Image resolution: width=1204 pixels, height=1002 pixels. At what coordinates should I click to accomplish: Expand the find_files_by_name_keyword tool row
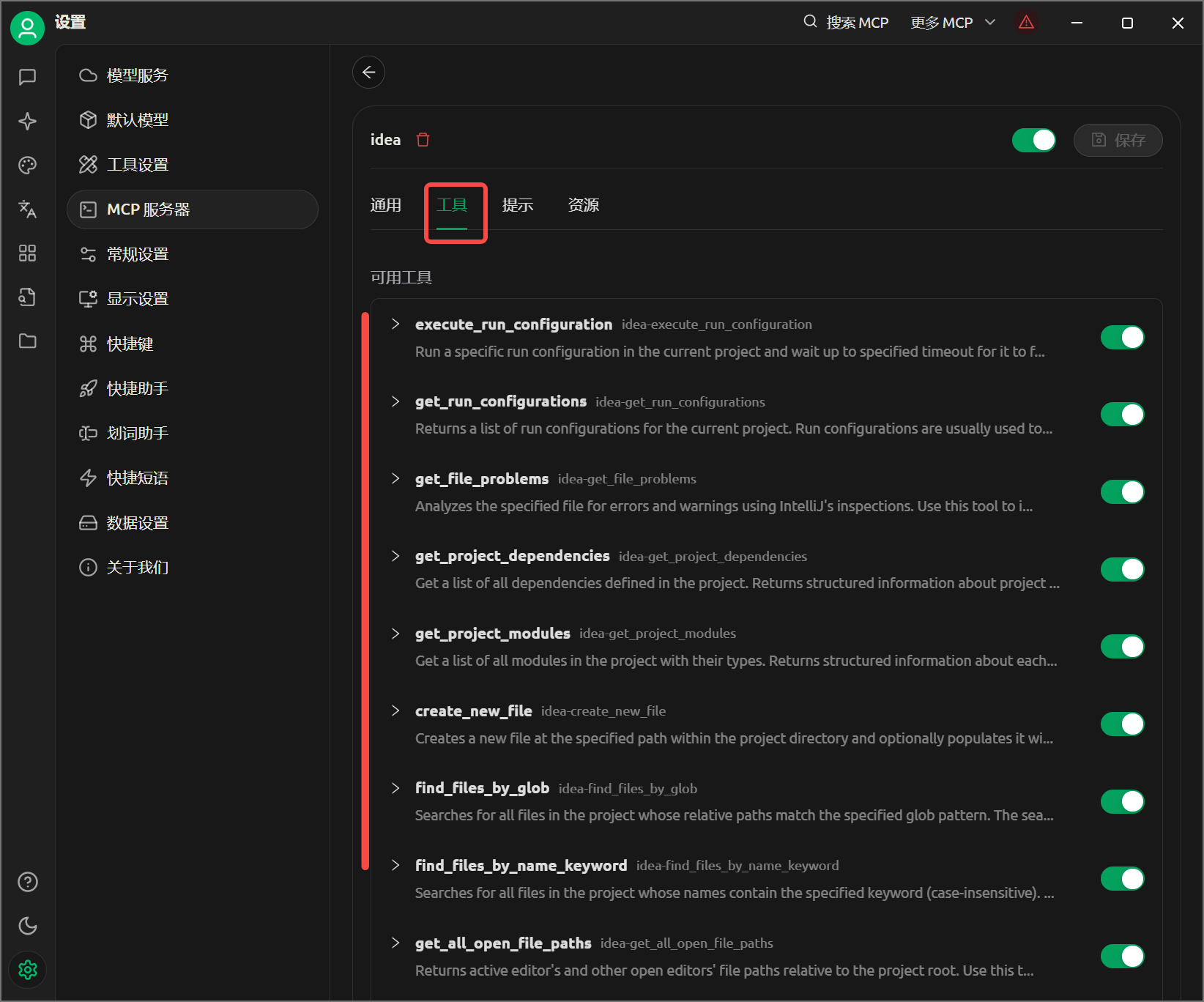[x=395, y=866]
